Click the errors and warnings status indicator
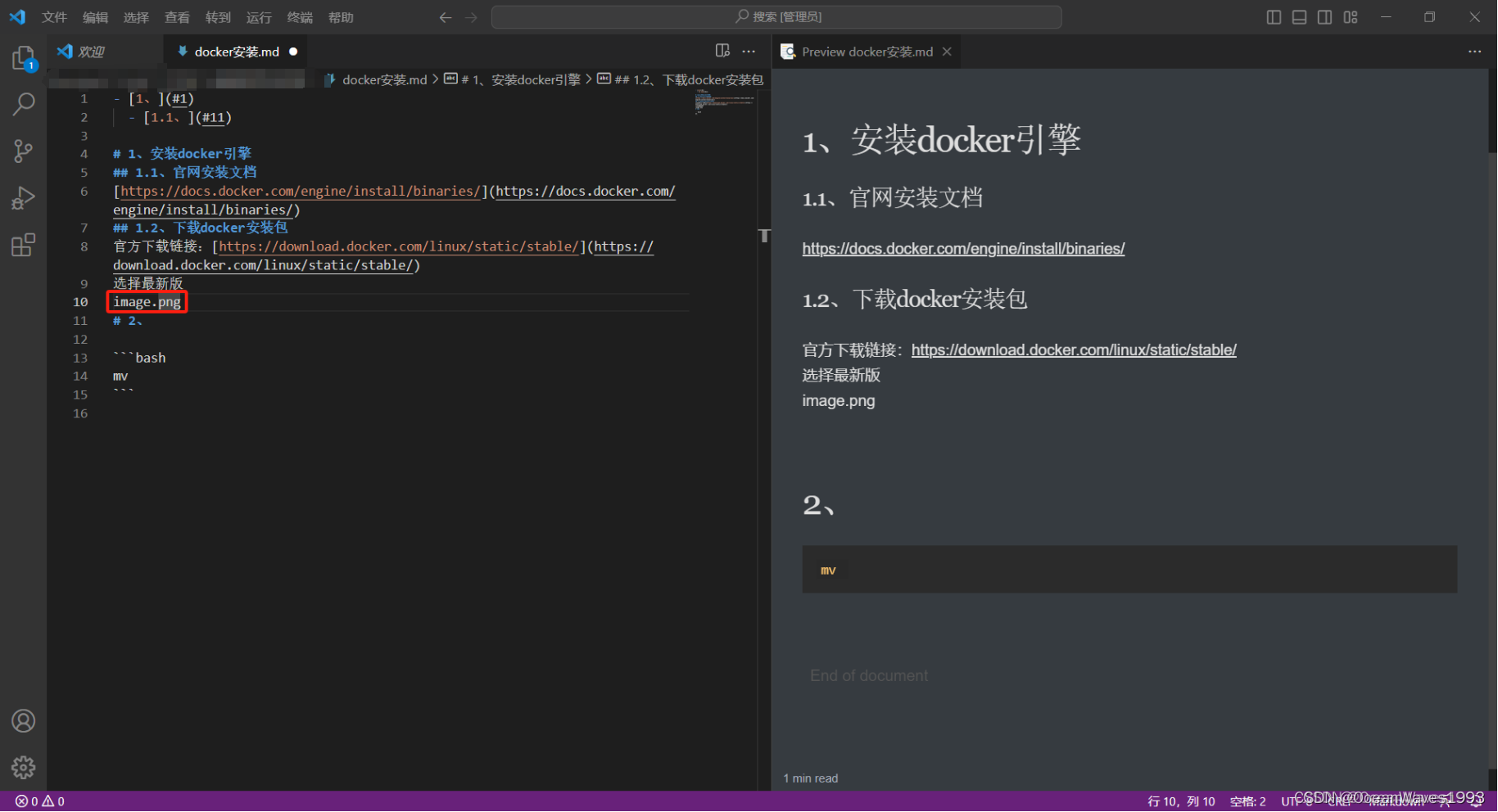Viewport: 1498px width, 812px height. point(40,801)
